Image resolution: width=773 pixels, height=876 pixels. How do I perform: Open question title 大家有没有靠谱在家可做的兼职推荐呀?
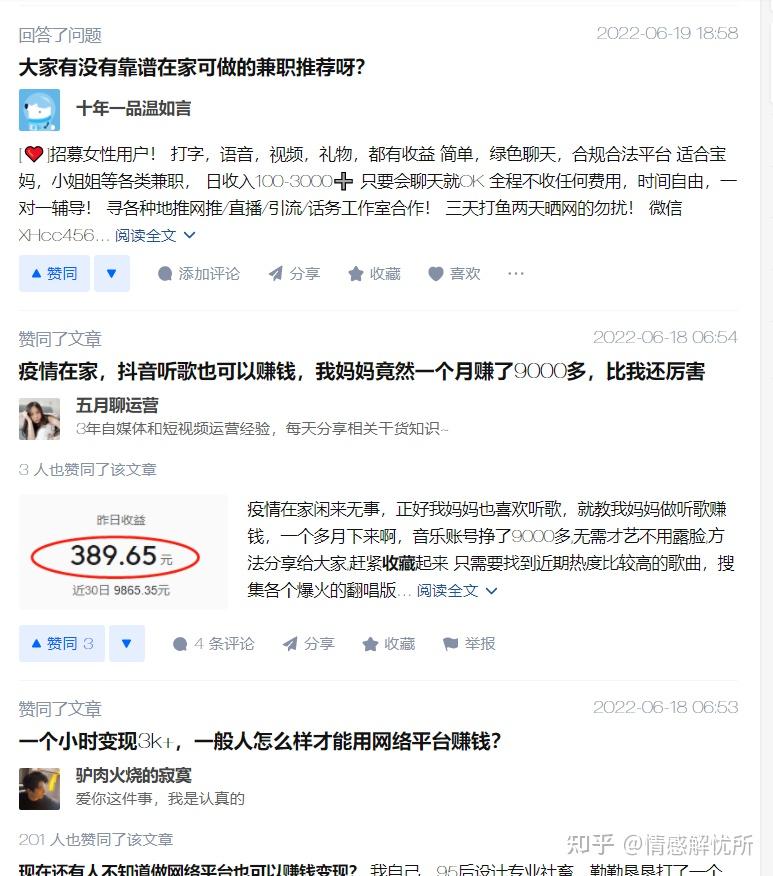[x=192, y=68]
